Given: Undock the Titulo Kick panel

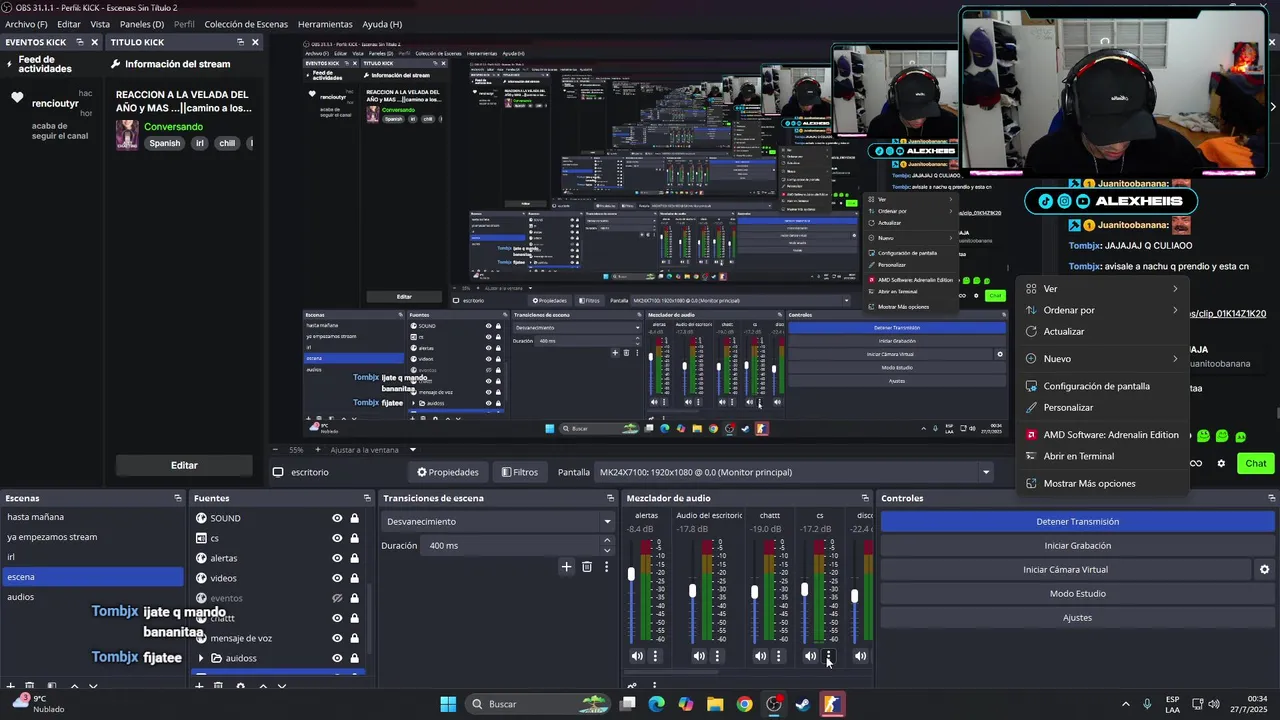Looking at the screenshot, I should pos(240,42).
